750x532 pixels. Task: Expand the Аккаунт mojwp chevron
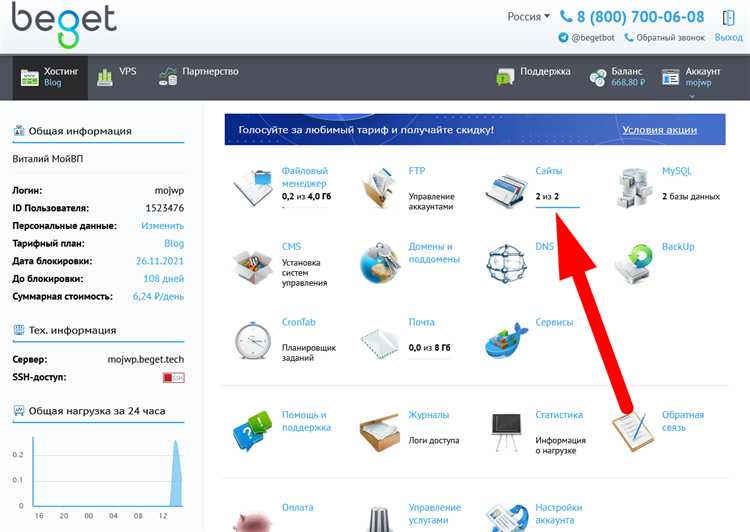tap(692, 96)
